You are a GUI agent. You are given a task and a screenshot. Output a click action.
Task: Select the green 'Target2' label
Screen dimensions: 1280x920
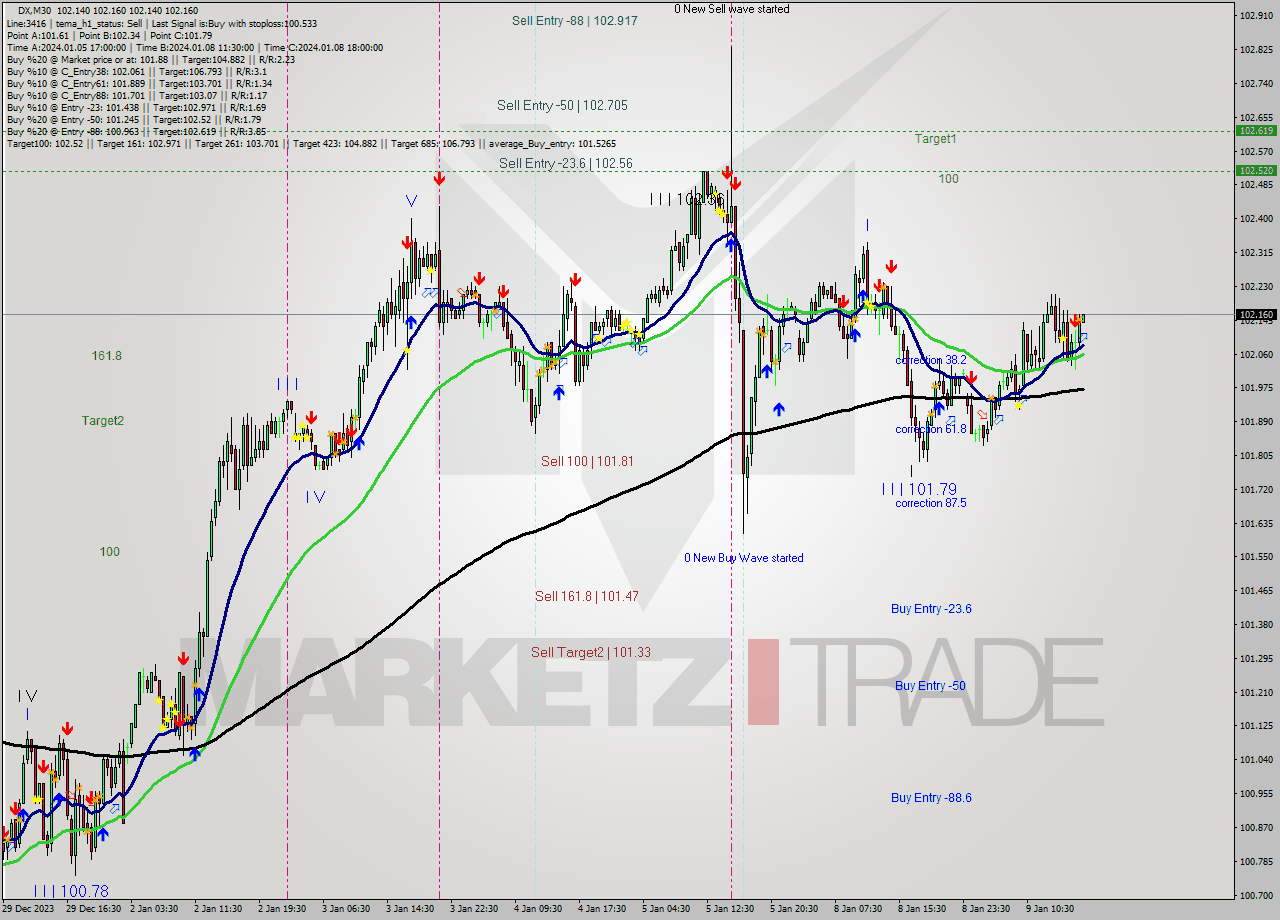tap(103, 421)
